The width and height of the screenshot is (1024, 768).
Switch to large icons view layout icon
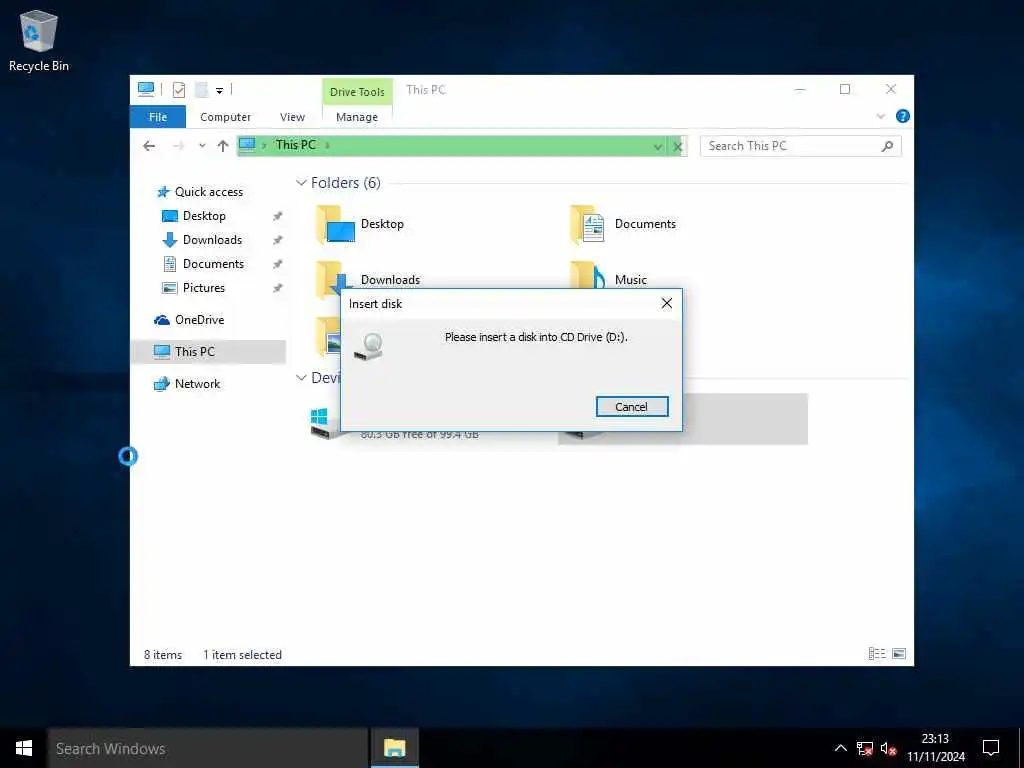(899, 654)
